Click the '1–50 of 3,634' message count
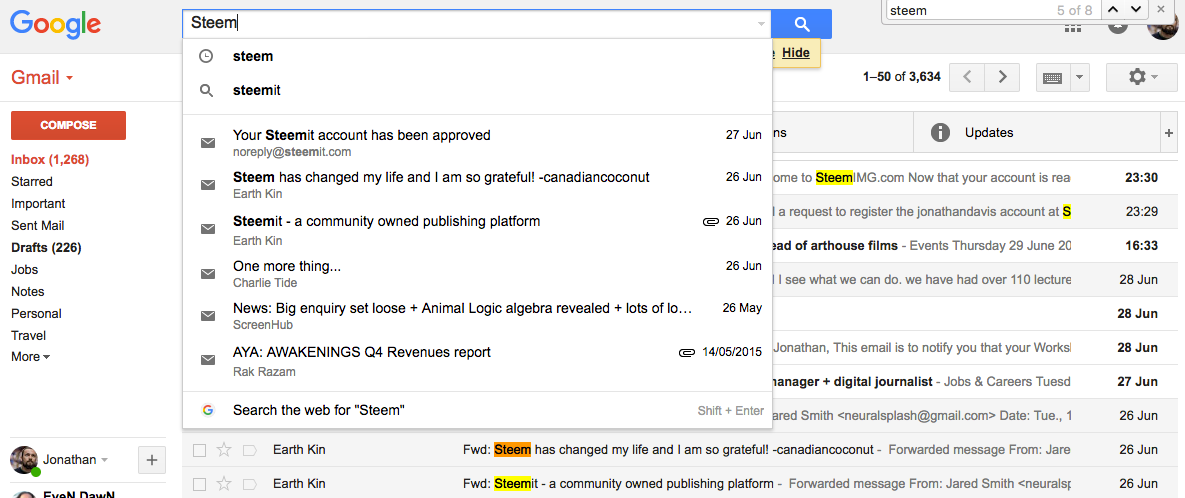 coord(901,76)
